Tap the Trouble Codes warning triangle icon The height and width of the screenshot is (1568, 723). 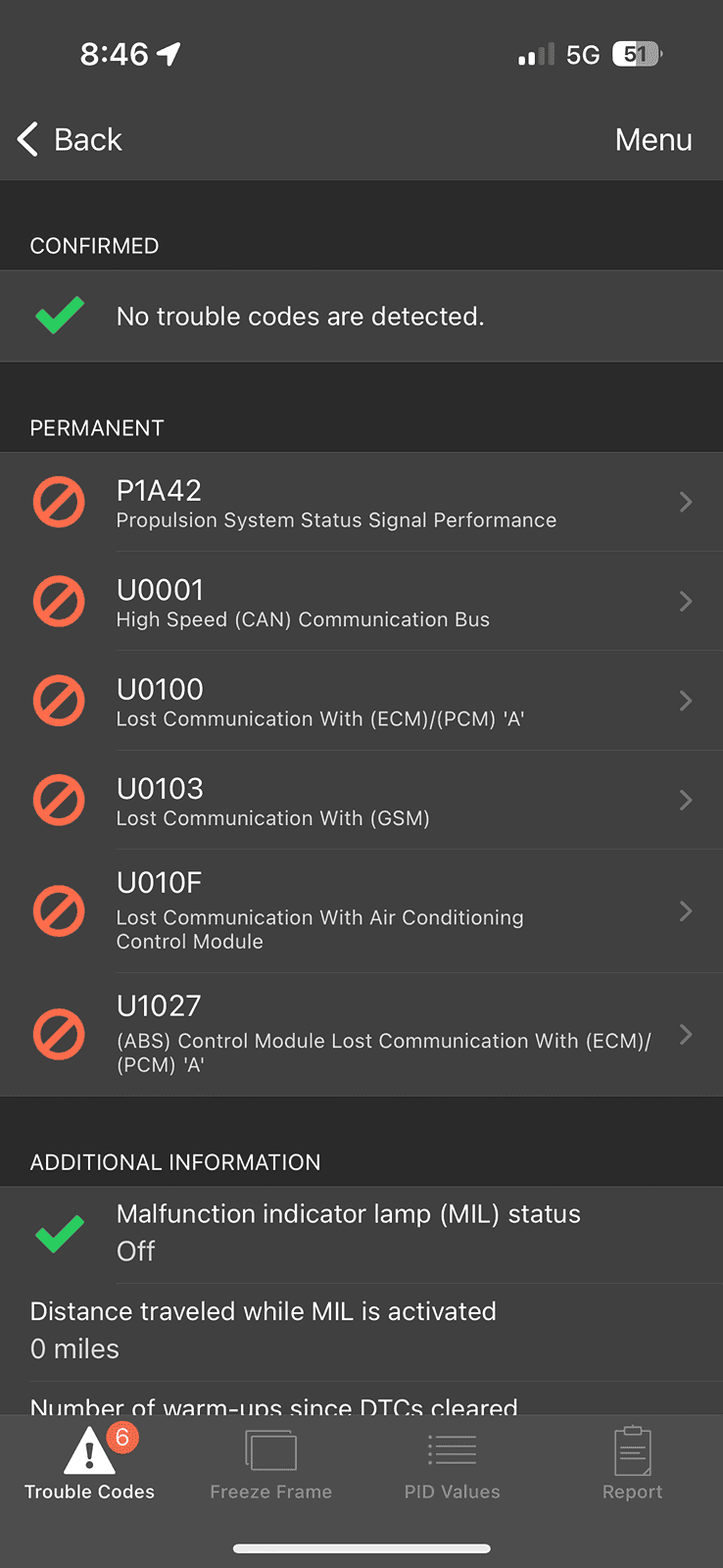point(89,1450)
